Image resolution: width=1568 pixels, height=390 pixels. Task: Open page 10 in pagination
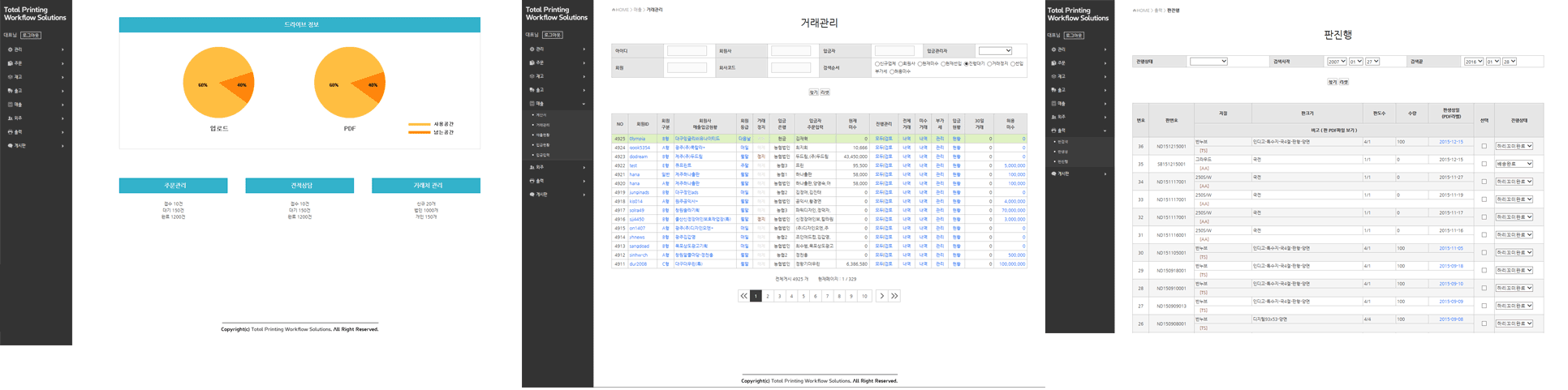tap(864, 296)
